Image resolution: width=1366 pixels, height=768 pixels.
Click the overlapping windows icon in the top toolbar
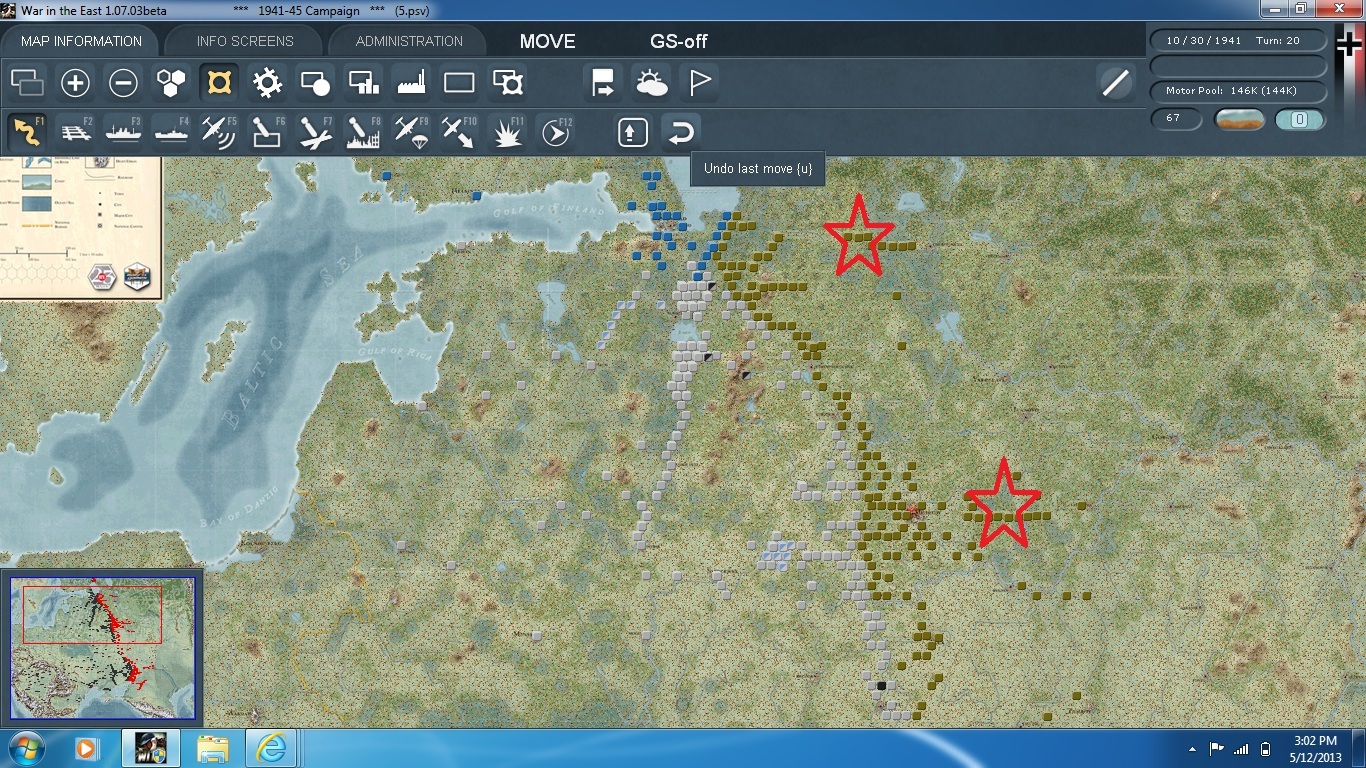(27, 83)
